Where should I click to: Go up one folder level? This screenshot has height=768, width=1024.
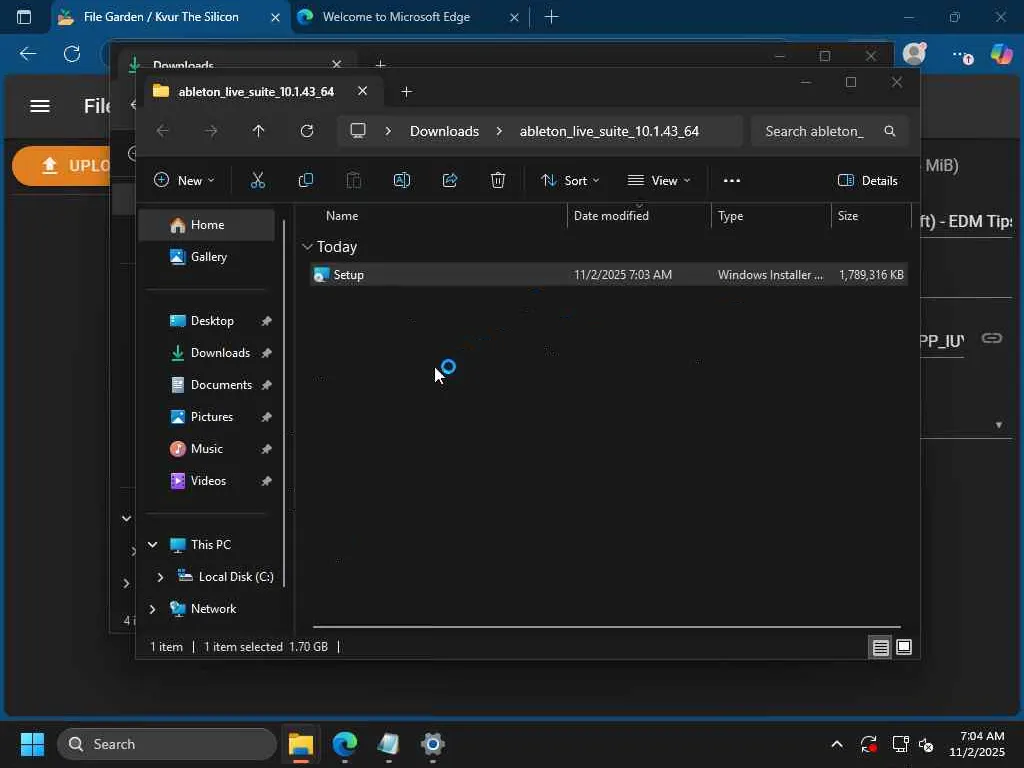tap(259, 131)
